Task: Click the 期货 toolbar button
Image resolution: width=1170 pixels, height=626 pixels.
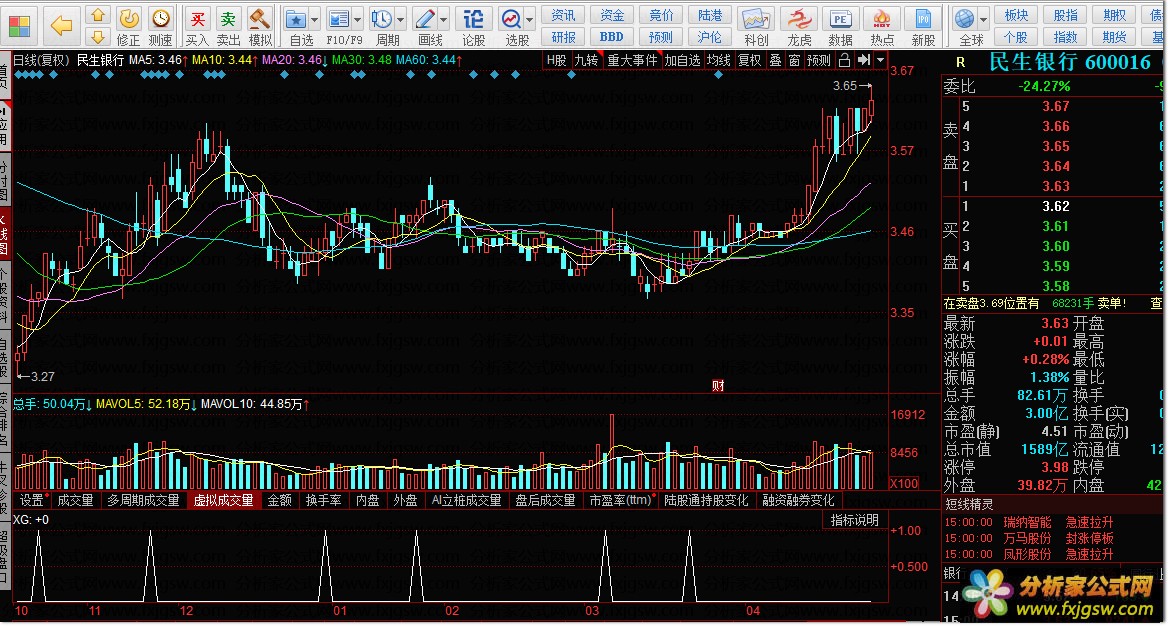Action: pos(1115,36)
